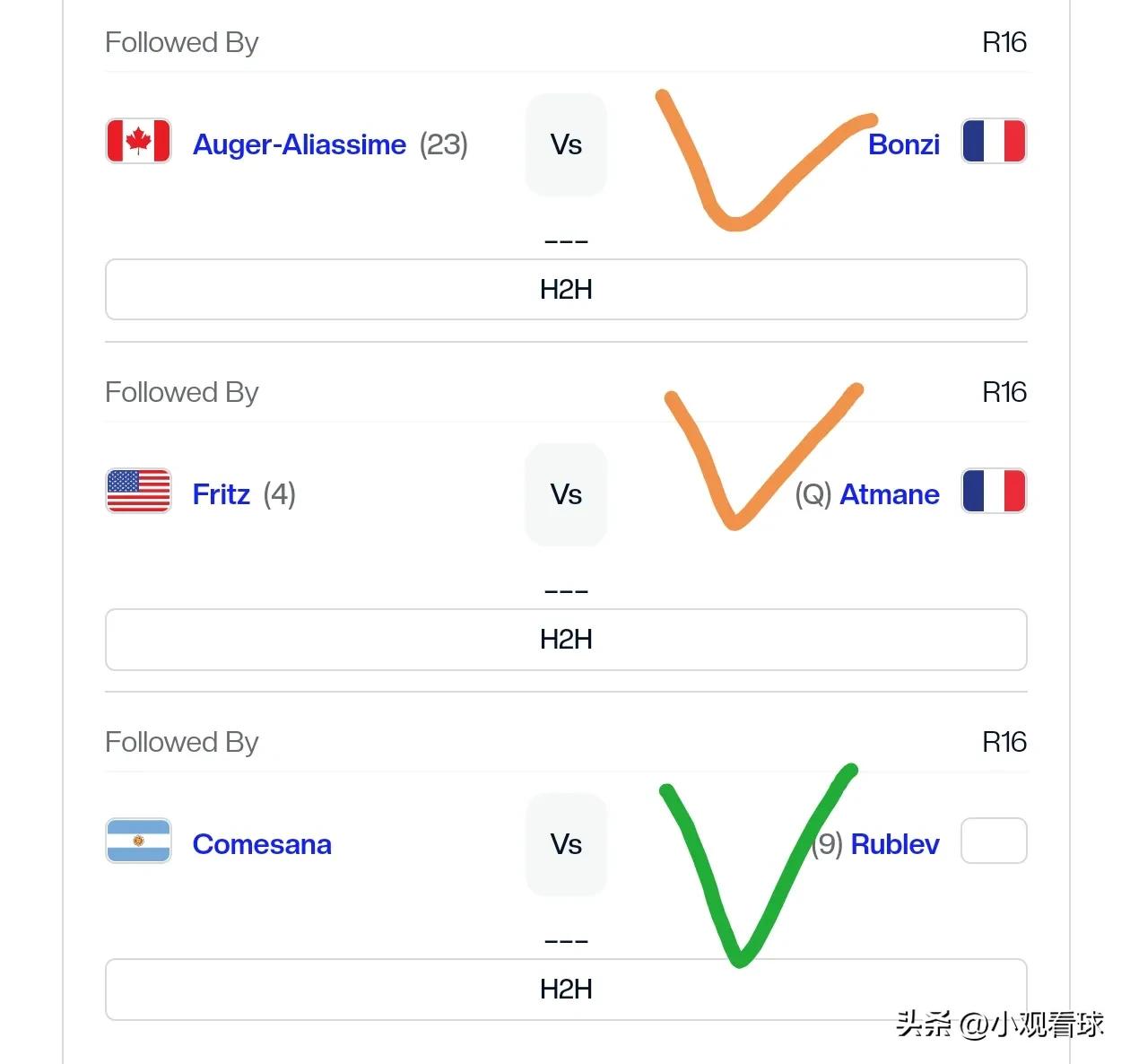Screen dimensions: 1130x1064
Task: Open H2H for Fritz vs Atmane
Action: point(566,640)
